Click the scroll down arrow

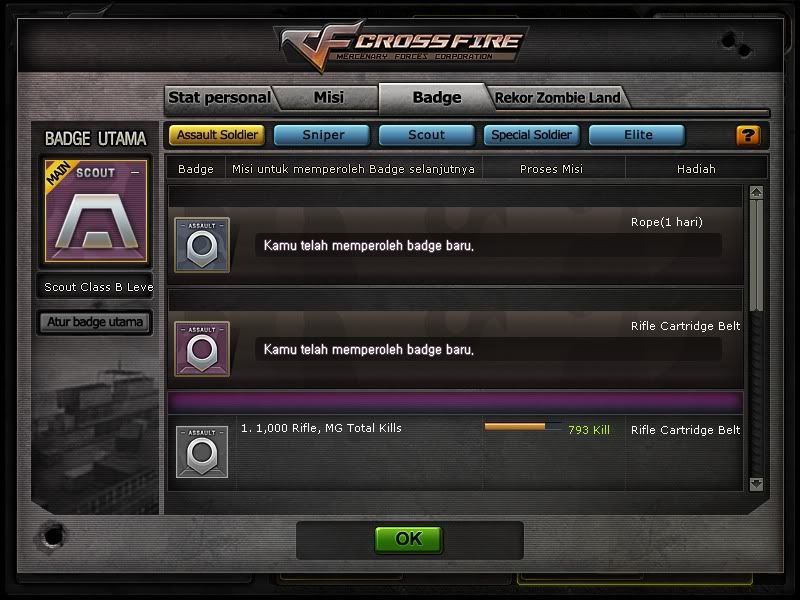click(756, 484)
